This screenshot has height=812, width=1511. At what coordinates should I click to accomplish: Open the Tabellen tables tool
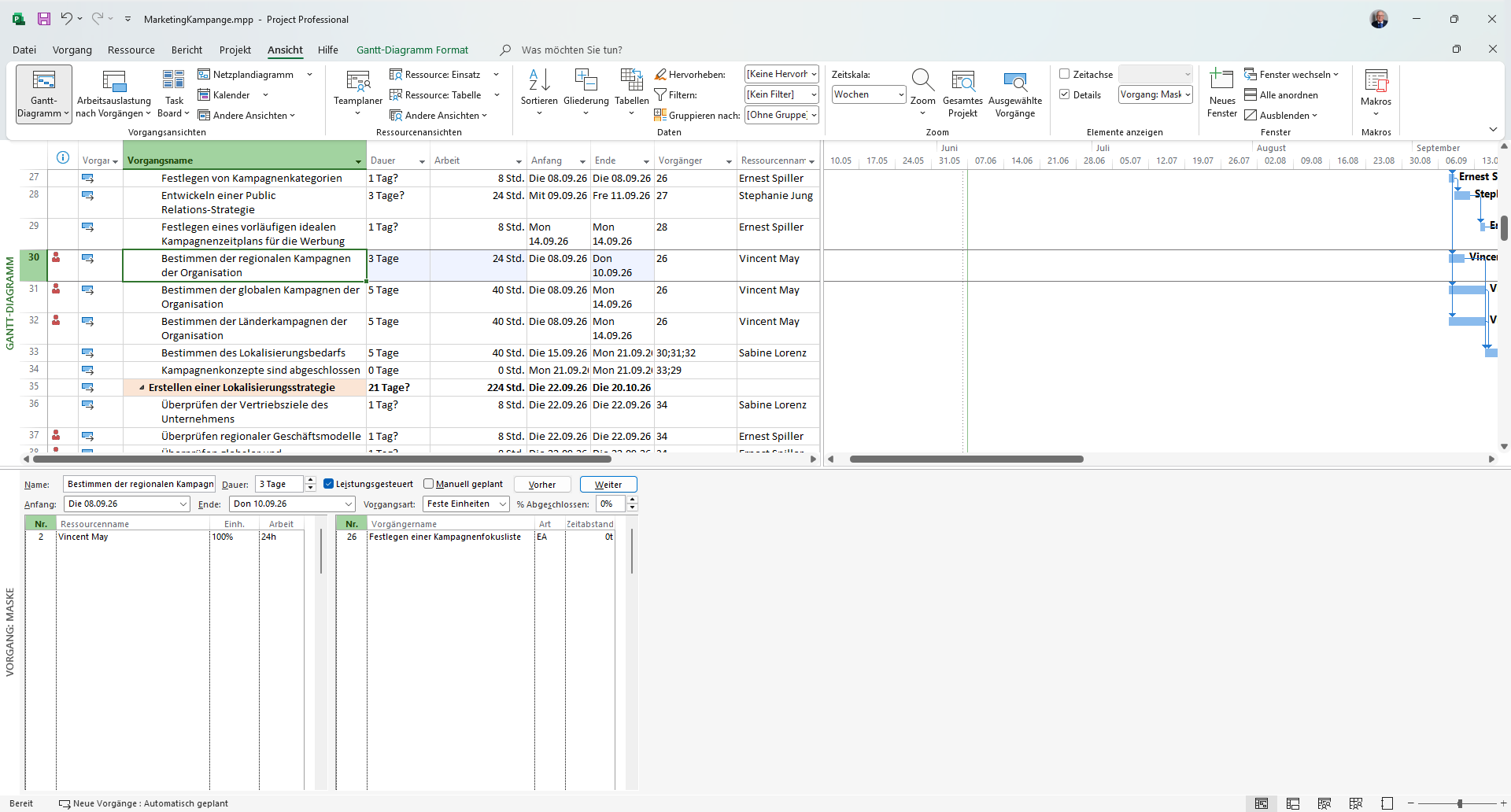(x=632, y=94)
